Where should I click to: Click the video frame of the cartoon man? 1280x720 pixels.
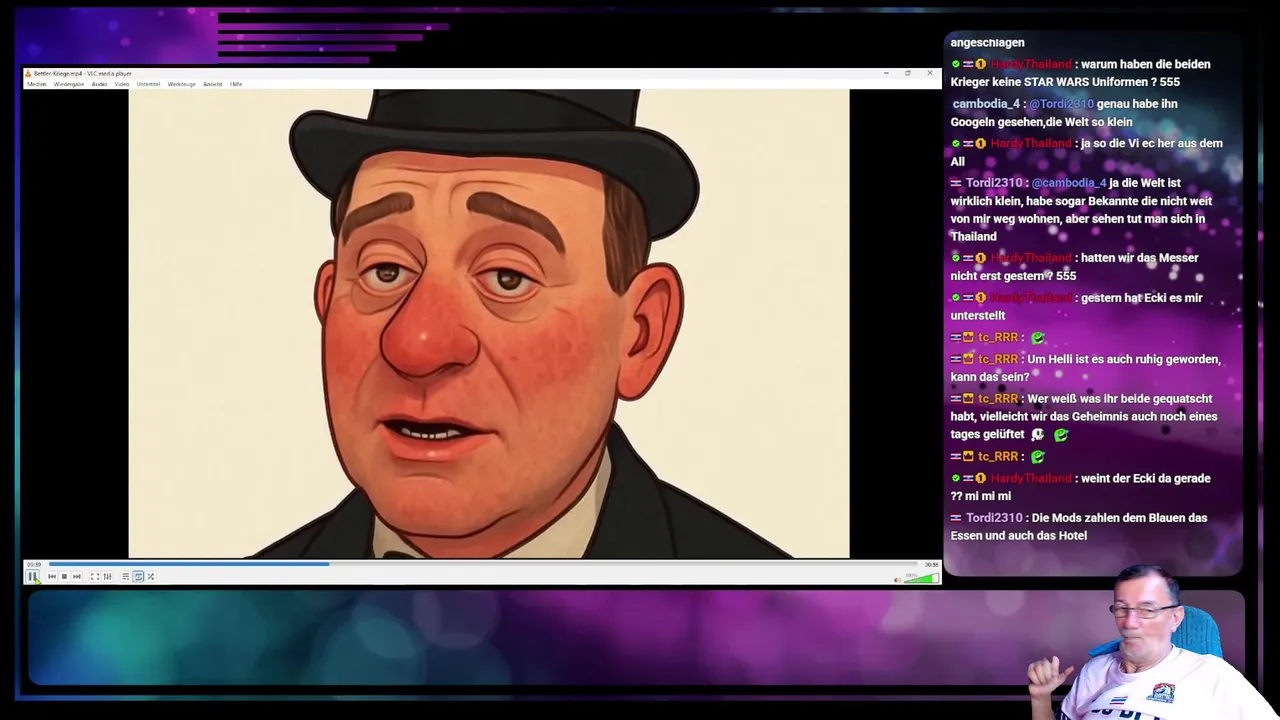point(489,323)
